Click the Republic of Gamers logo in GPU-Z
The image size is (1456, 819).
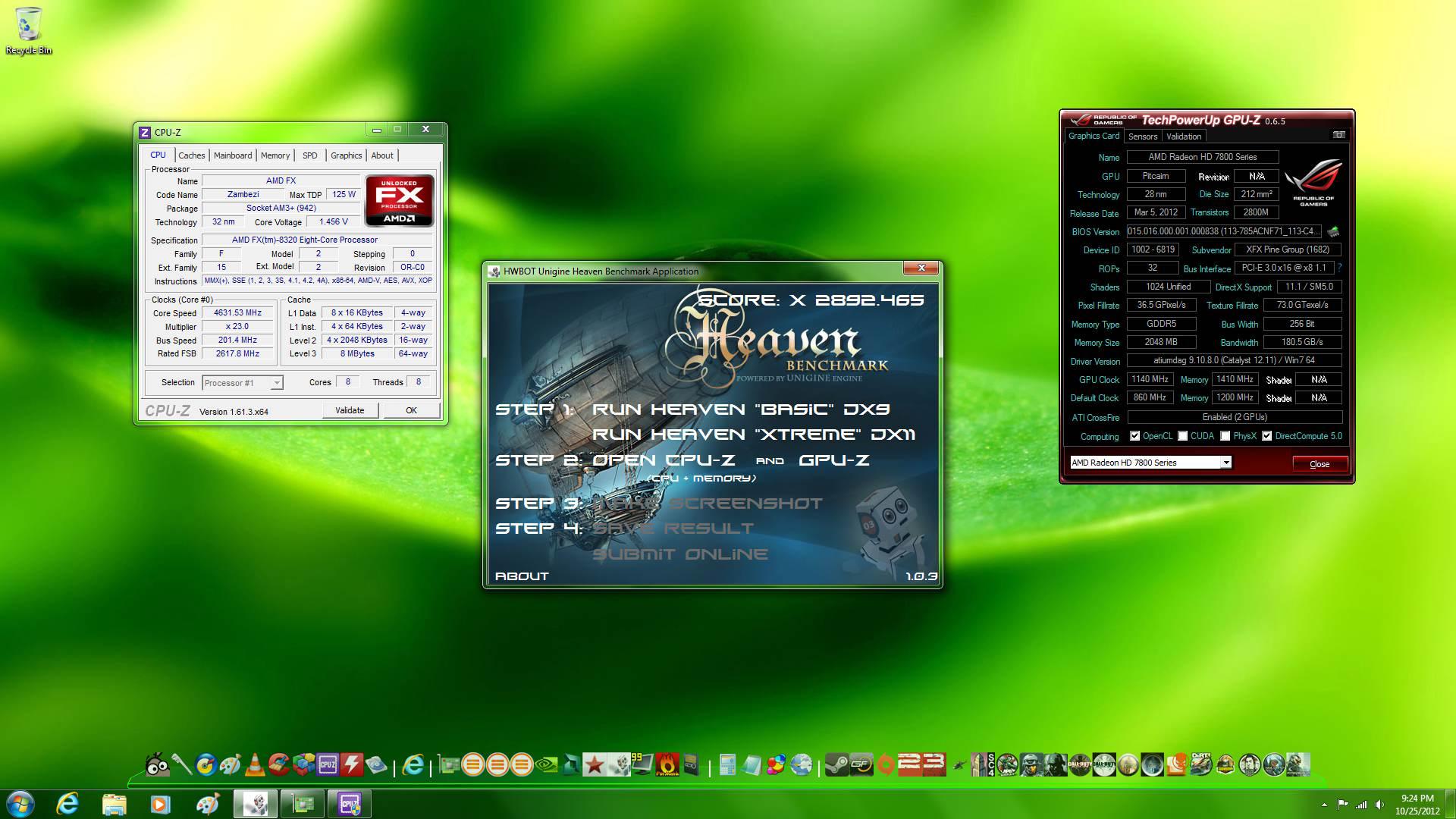[x=1313, y=182]
